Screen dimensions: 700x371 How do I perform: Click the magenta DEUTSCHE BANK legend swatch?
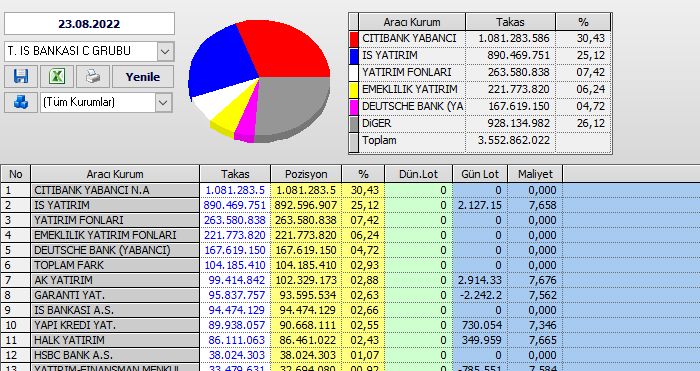[x=354, y=107]
